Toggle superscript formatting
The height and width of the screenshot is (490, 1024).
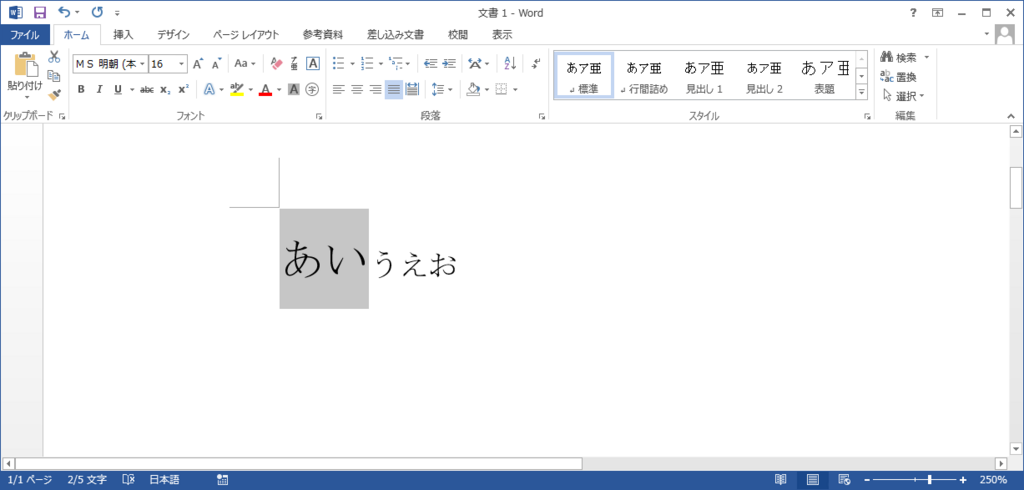pyautogui.click(x=184, y=90)
